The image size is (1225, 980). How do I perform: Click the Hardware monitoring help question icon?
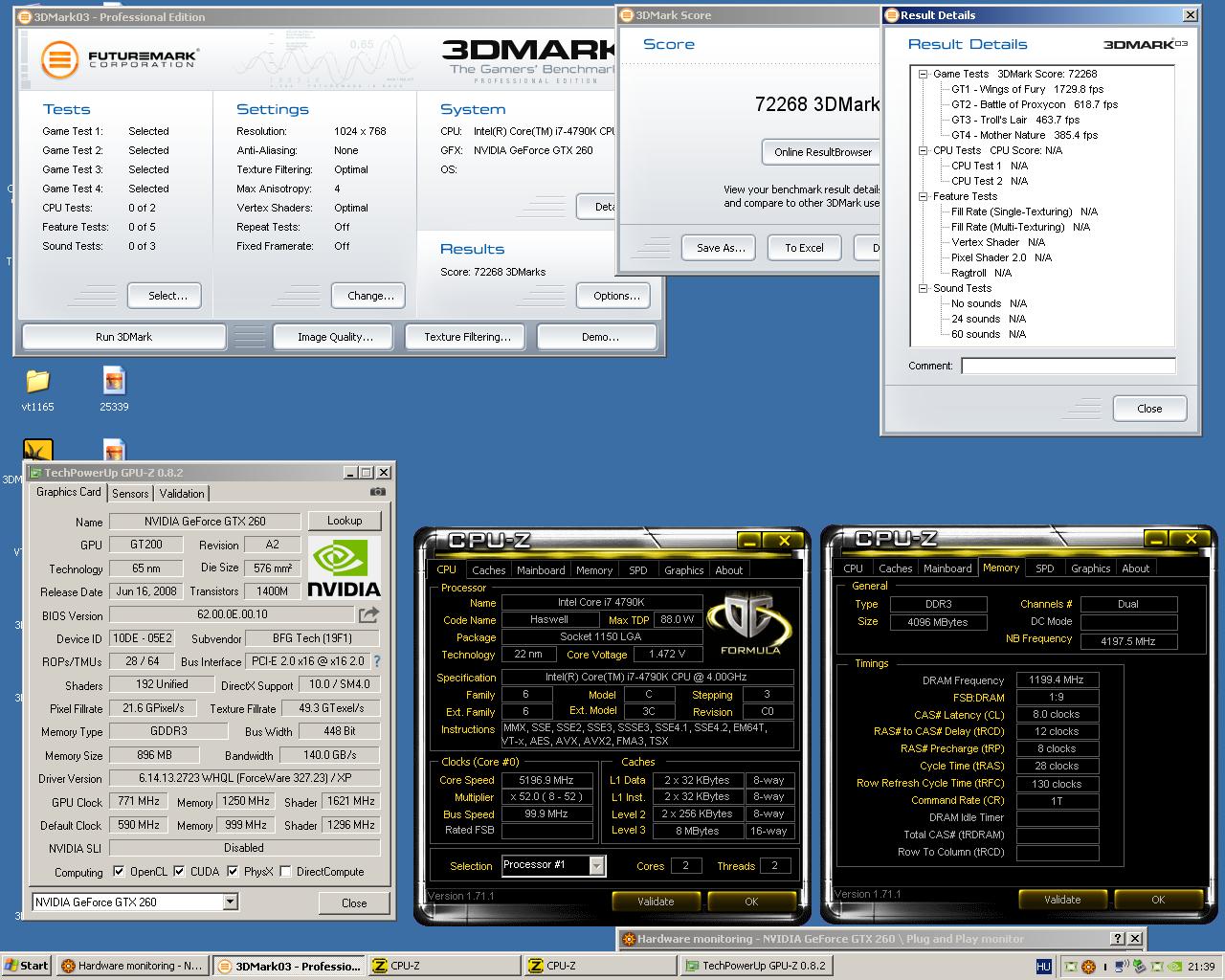click(x=1118, y=939)
